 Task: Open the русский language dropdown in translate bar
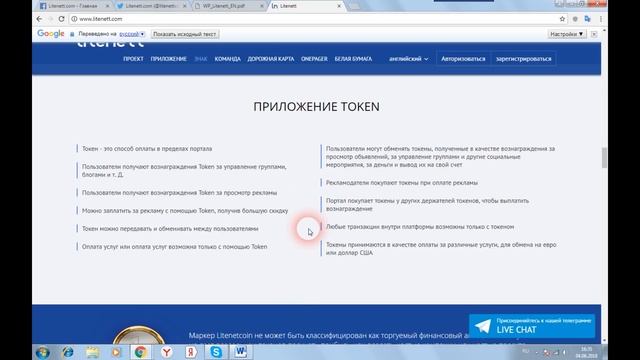pos(132,34)
